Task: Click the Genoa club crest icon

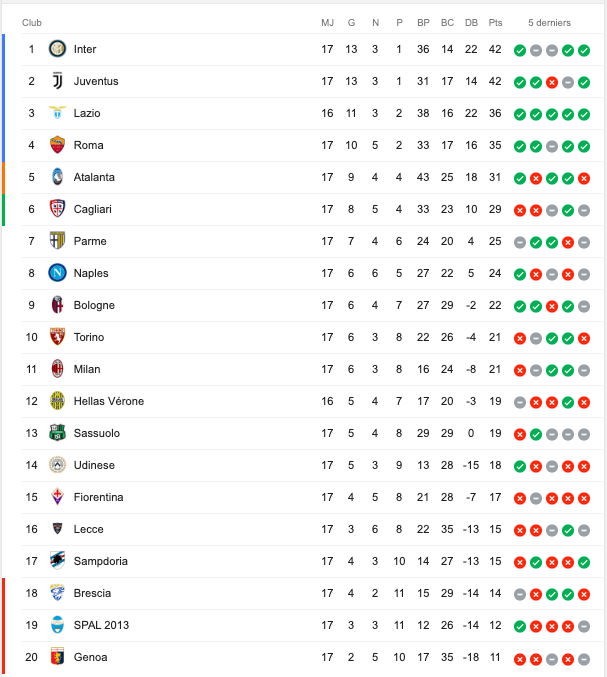Action: [x=57, y=657]
